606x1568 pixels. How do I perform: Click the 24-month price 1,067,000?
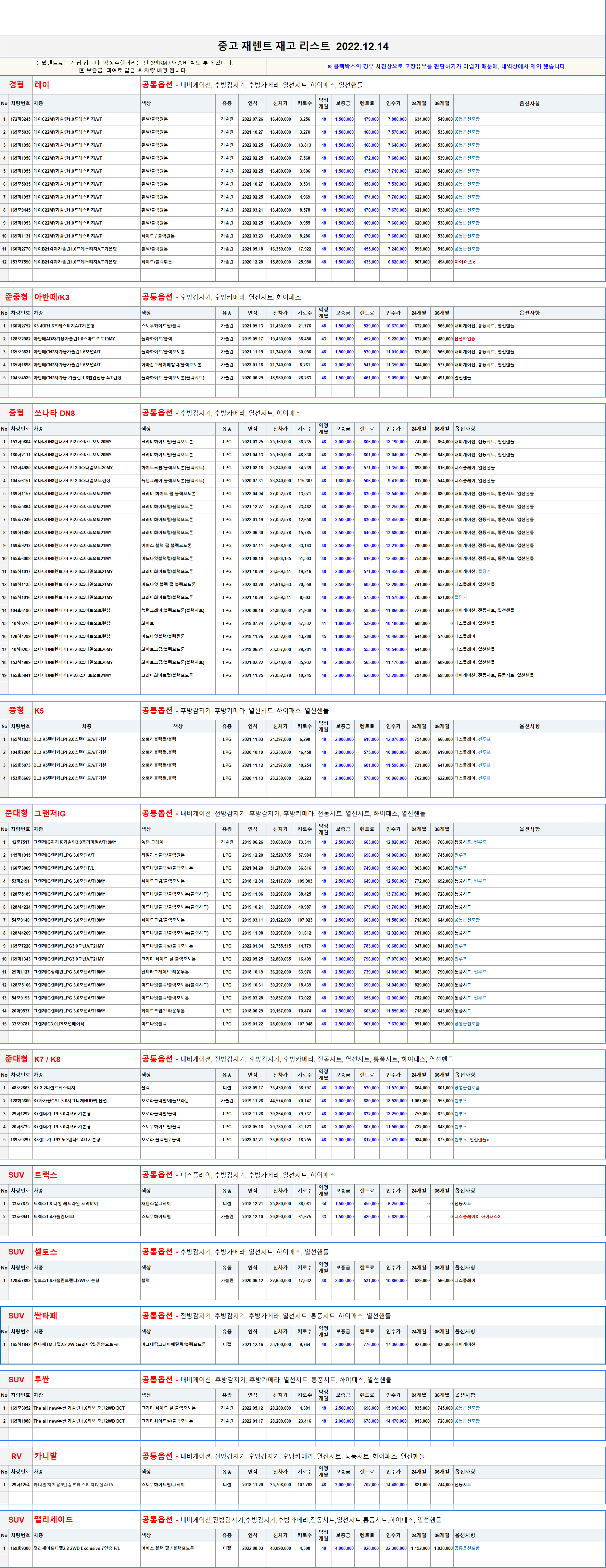pos(420,1101)
